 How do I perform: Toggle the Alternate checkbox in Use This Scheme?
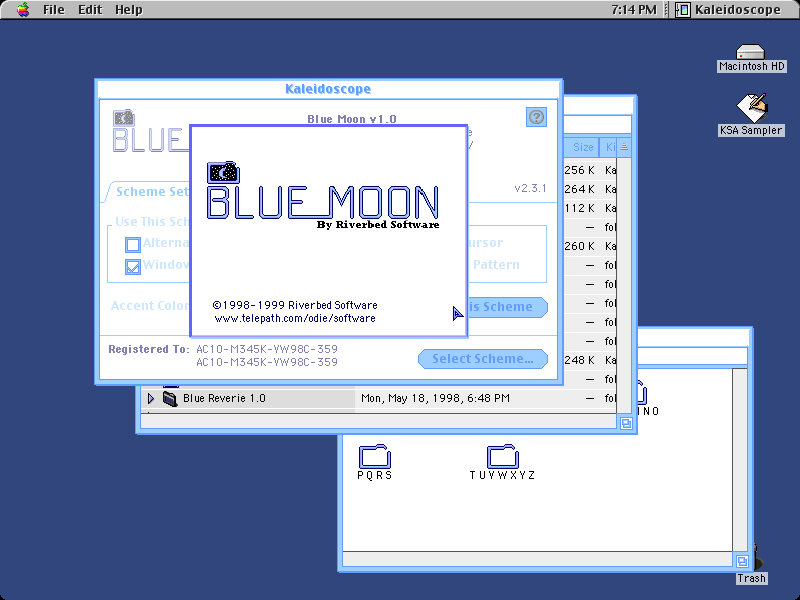(x=133, y=244)
